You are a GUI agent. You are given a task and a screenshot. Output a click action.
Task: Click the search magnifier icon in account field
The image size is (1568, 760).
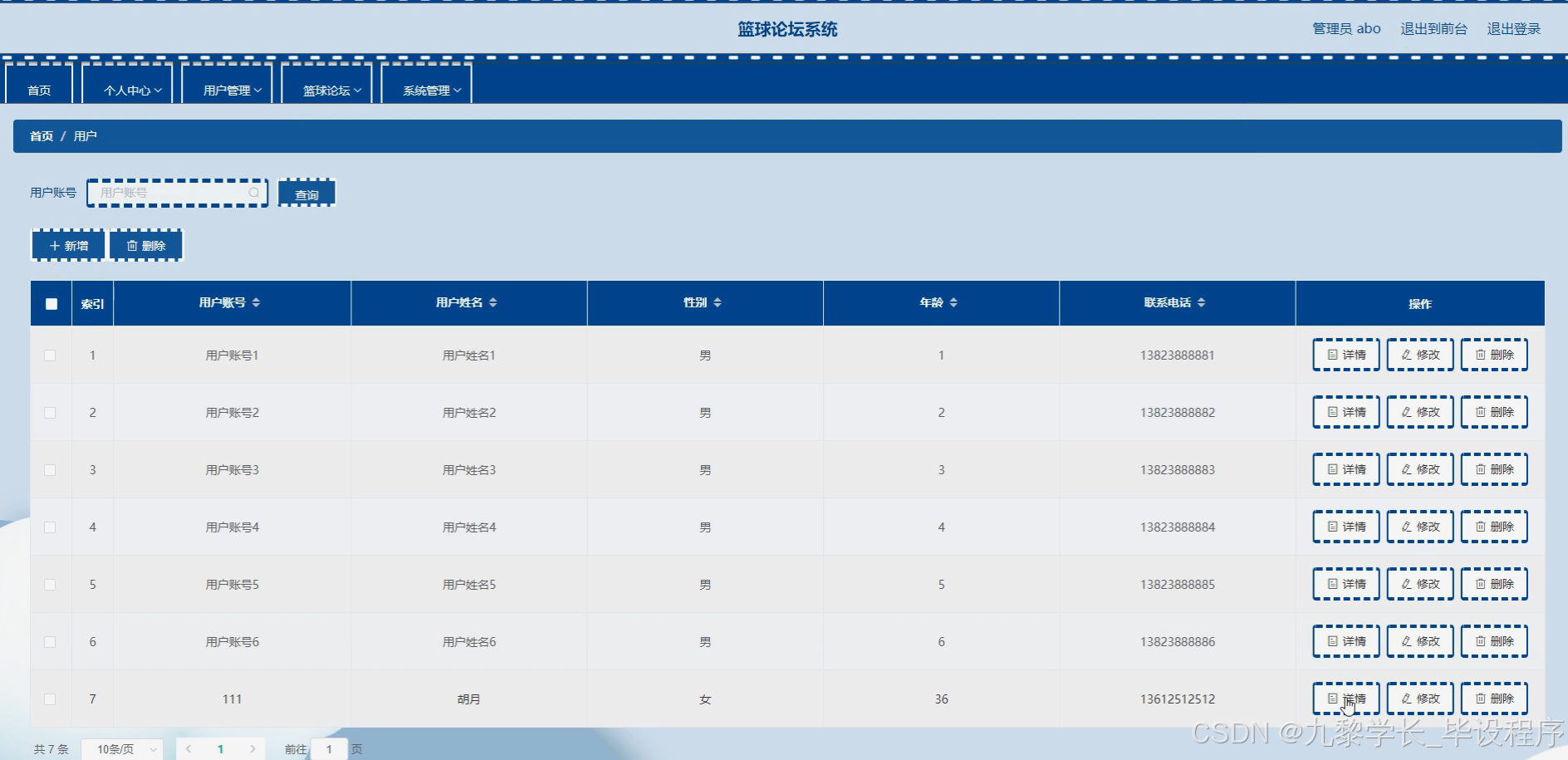click(254, 193)
